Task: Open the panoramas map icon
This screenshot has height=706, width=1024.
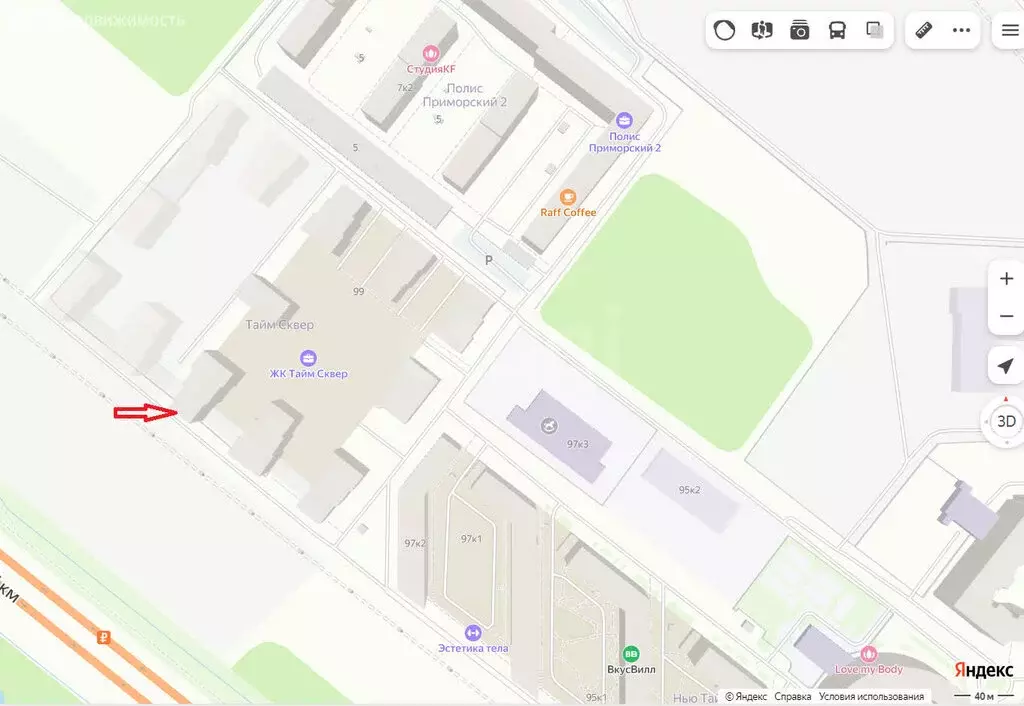Action: (762, 30)
